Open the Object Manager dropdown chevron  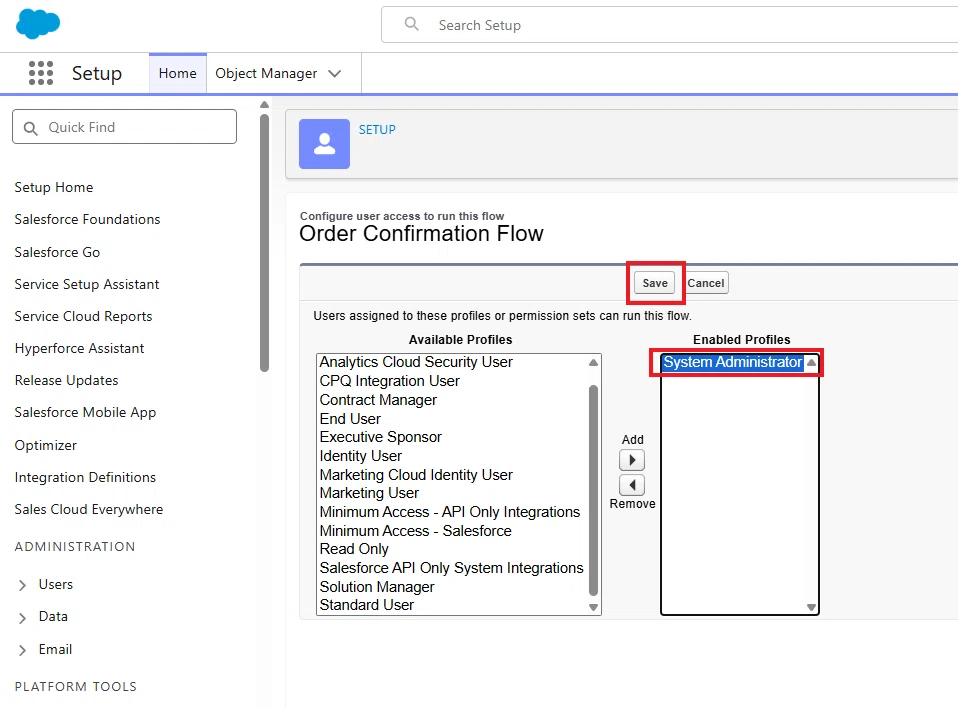[334, 74]
